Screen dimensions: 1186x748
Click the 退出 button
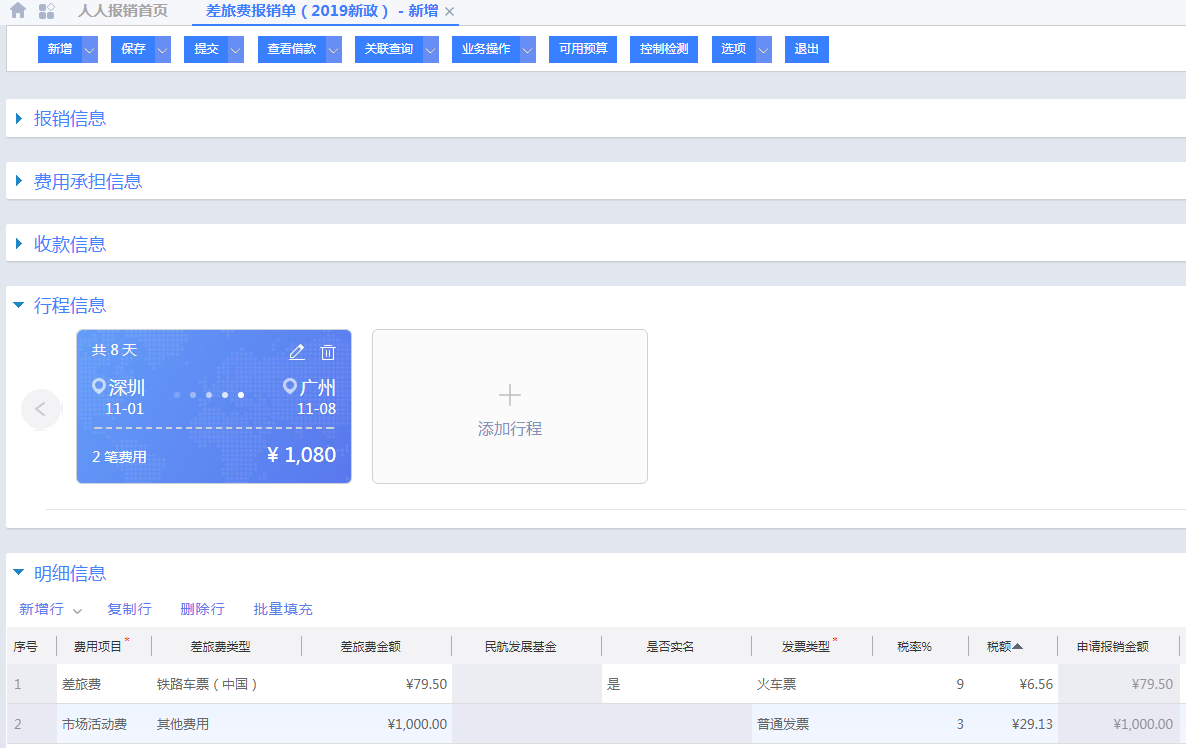pyautogui.click(x=806, y=49)
